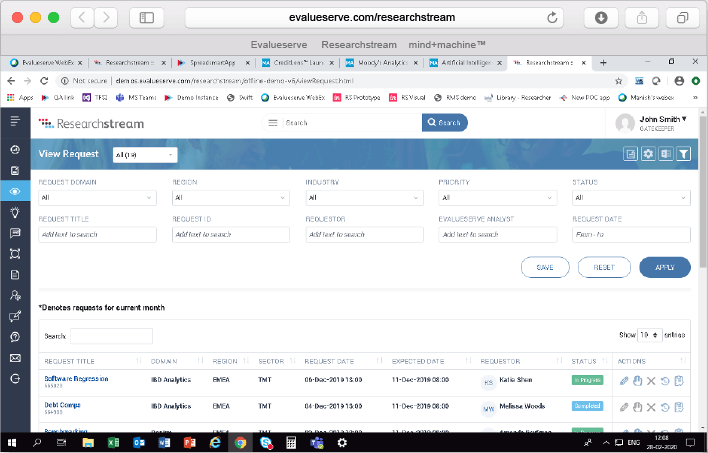Screen dimensions: 708x453
Task: Click the APPLY filter button
Action: click(665, 267)
